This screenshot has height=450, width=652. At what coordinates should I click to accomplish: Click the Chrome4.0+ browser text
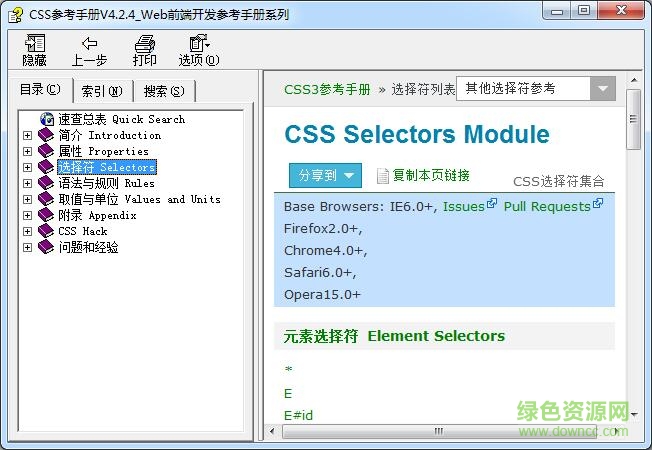coord(326,250)
